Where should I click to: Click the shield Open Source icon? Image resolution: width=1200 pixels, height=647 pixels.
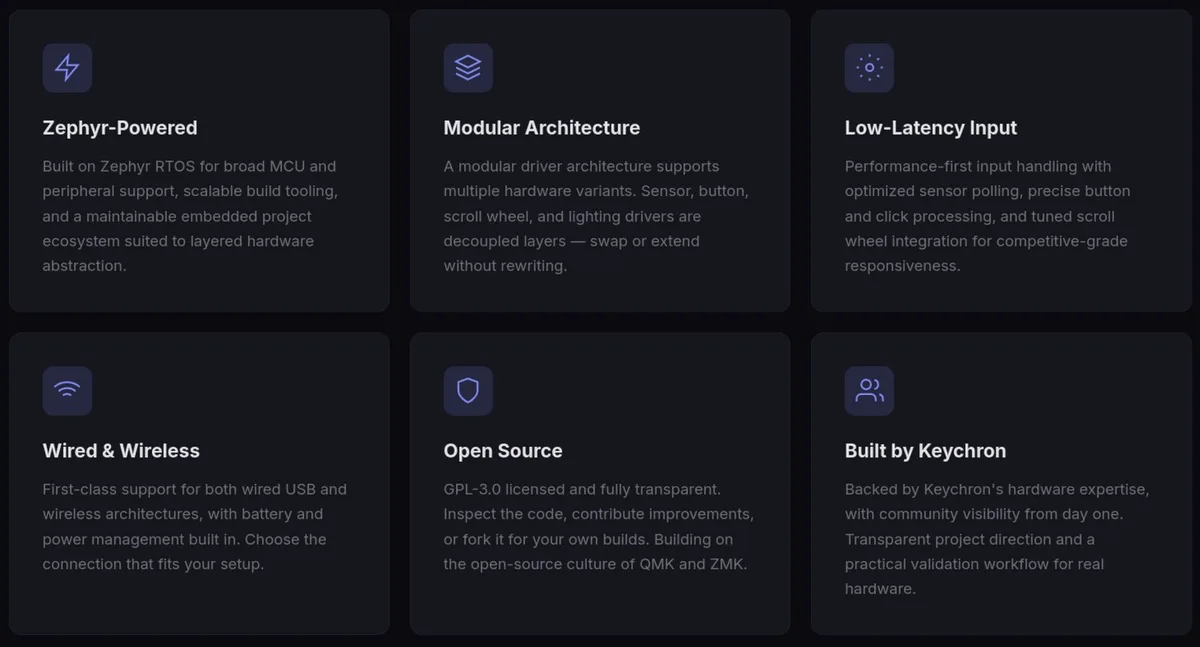pyautogui.click(x=468, y=391)
